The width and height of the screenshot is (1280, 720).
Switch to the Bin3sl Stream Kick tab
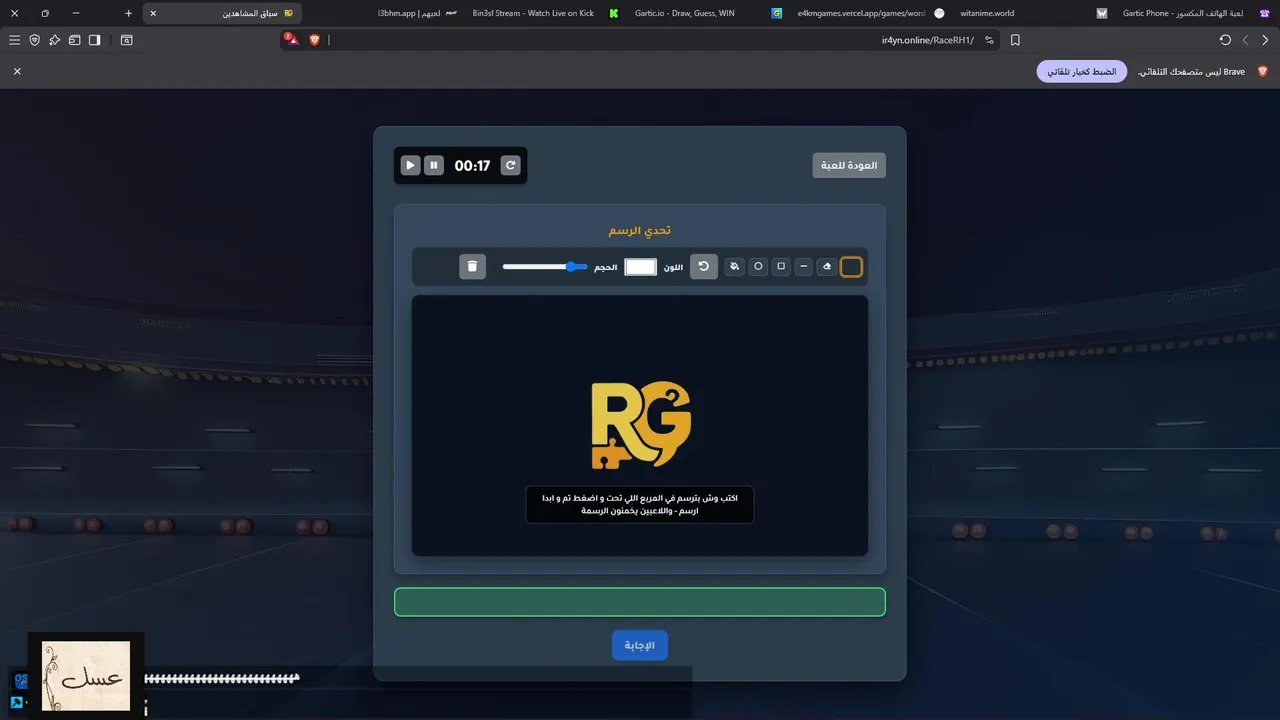[x=545, y=13]
